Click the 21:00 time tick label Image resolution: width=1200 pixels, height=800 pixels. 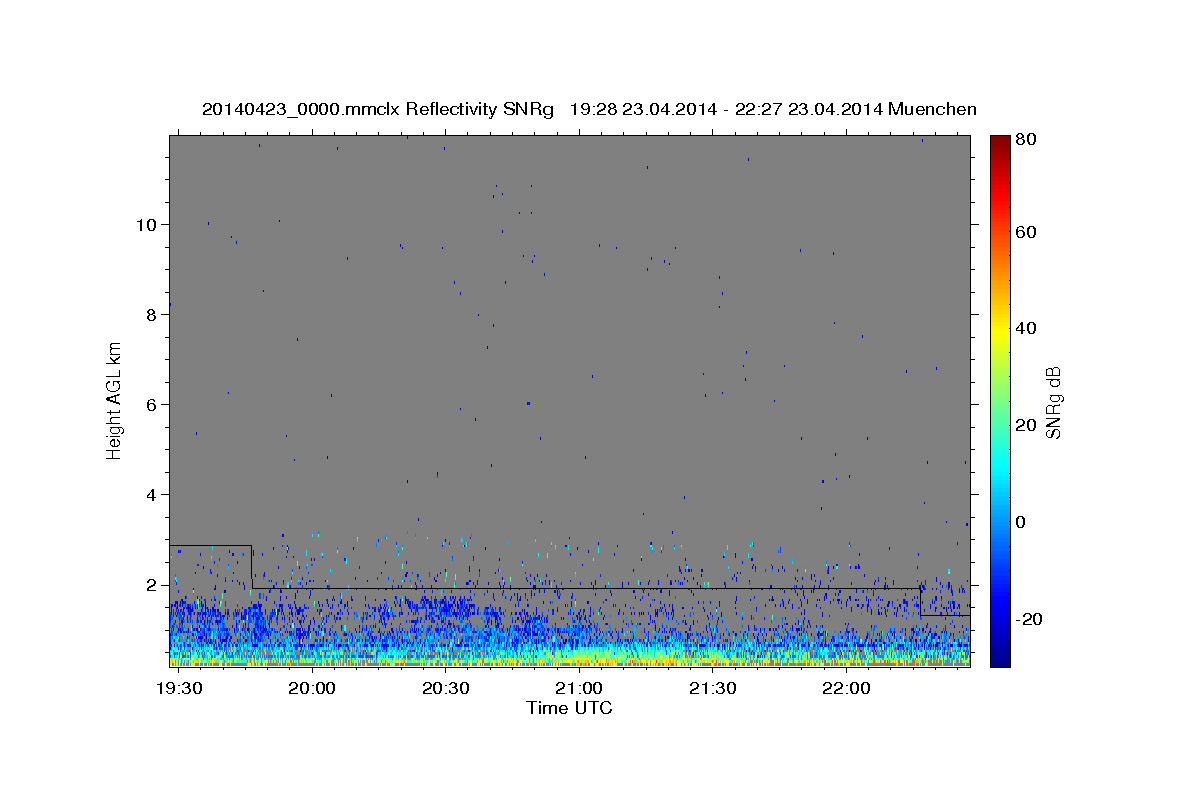(x=580, y=688)
